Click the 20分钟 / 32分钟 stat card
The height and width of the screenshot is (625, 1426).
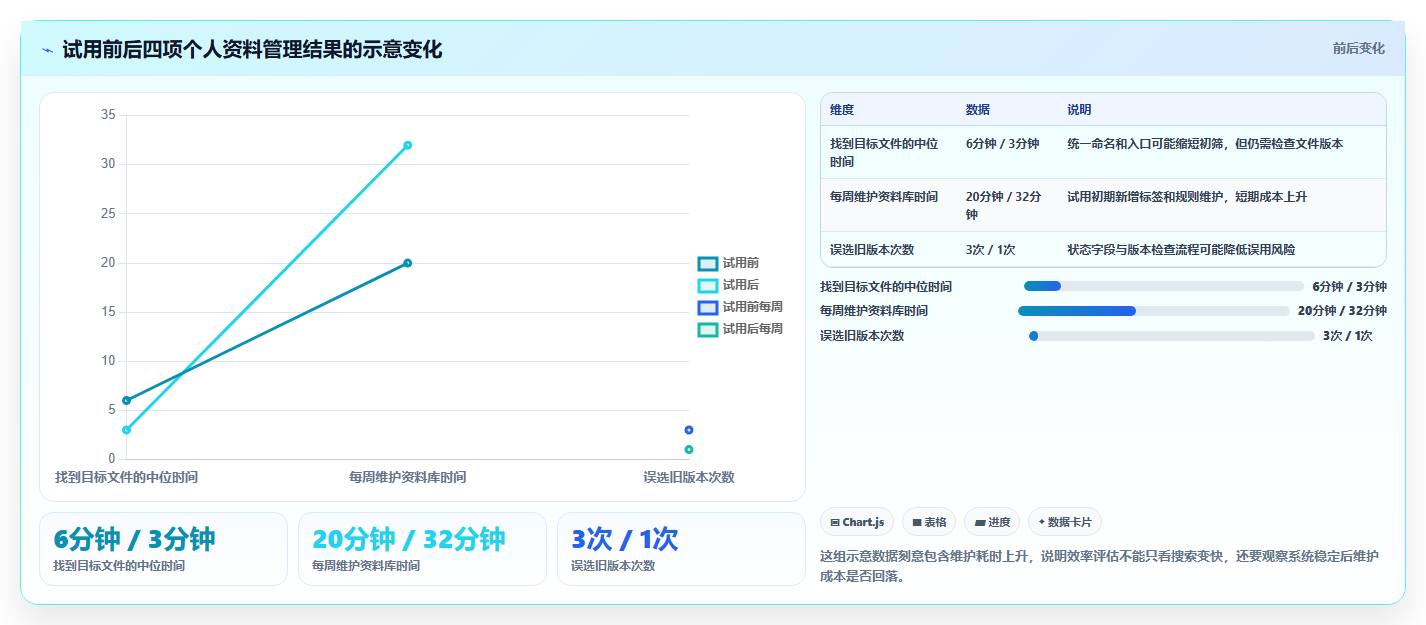[422, 549]
